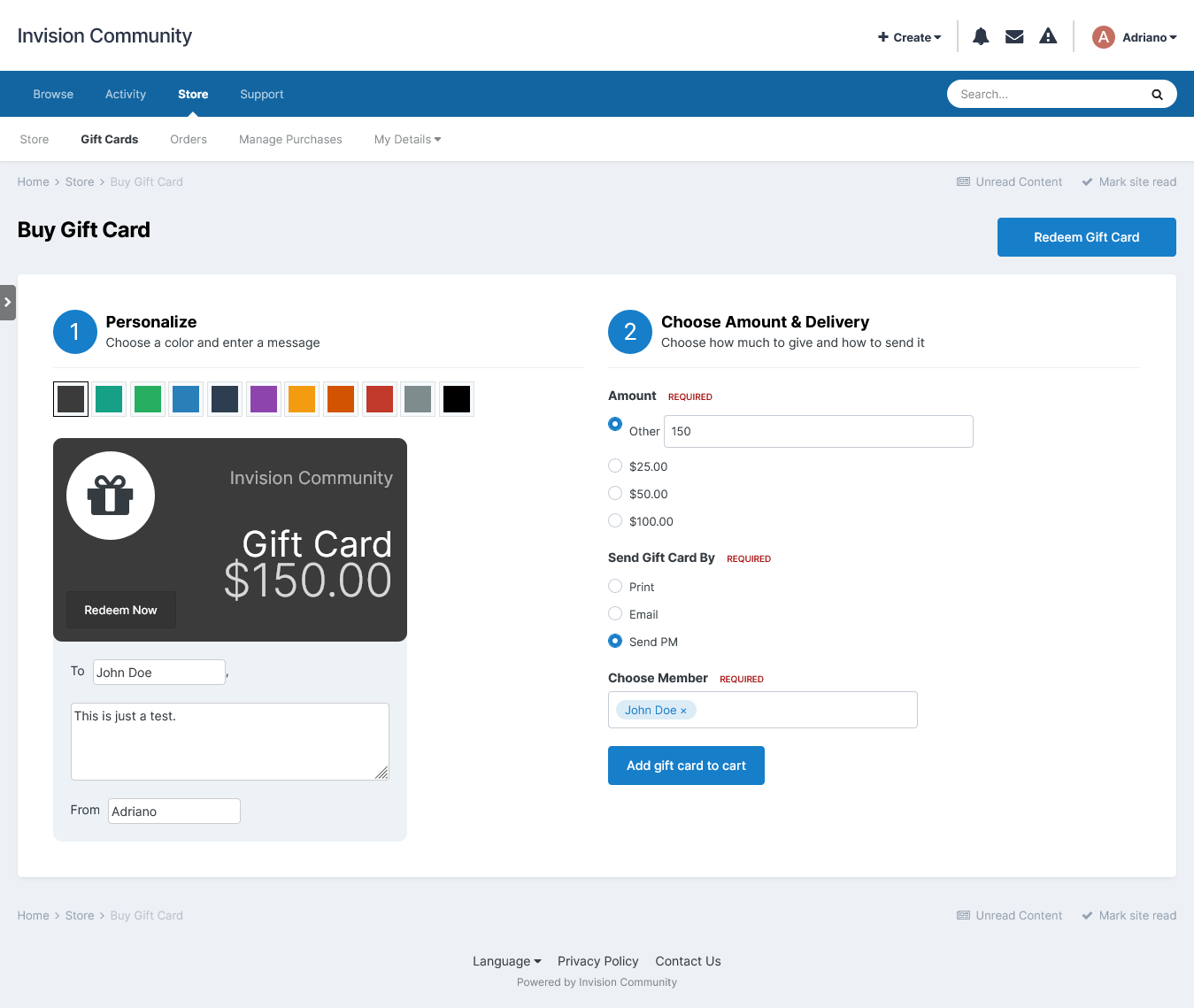Select the black card color

(457, 399)
